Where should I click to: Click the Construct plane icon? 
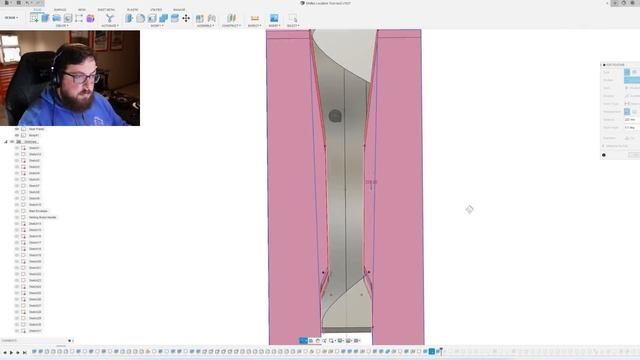tap(231, 18)
